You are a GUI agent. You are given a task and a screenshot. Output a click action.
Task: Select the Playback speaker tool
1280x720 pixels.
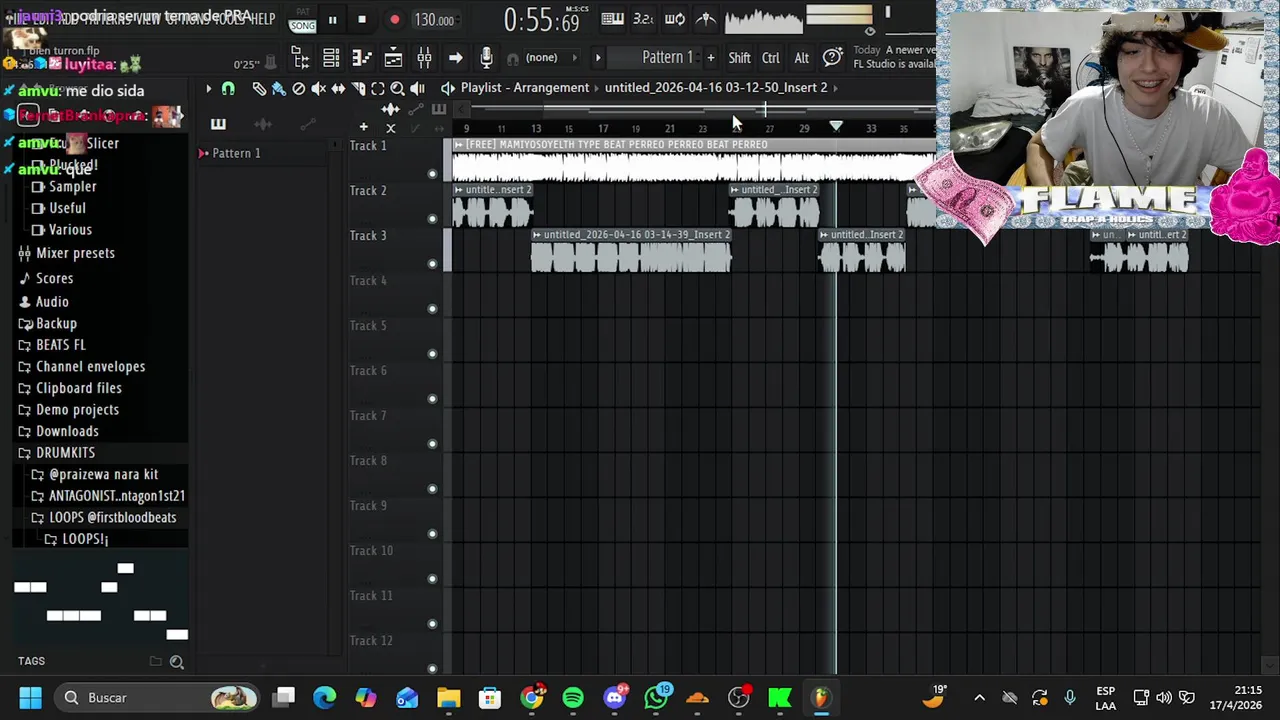(417, 88)
